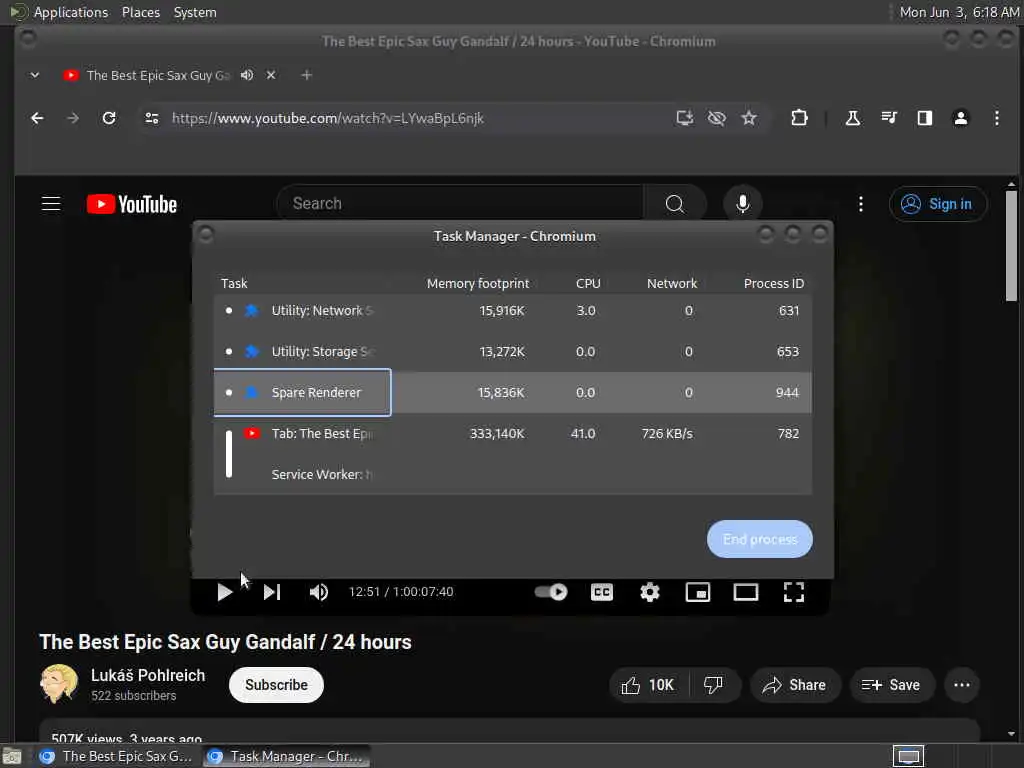This screenshot has width=1024, height=768.
Task: Mute the video player volume
Action: tap(319, 592)
